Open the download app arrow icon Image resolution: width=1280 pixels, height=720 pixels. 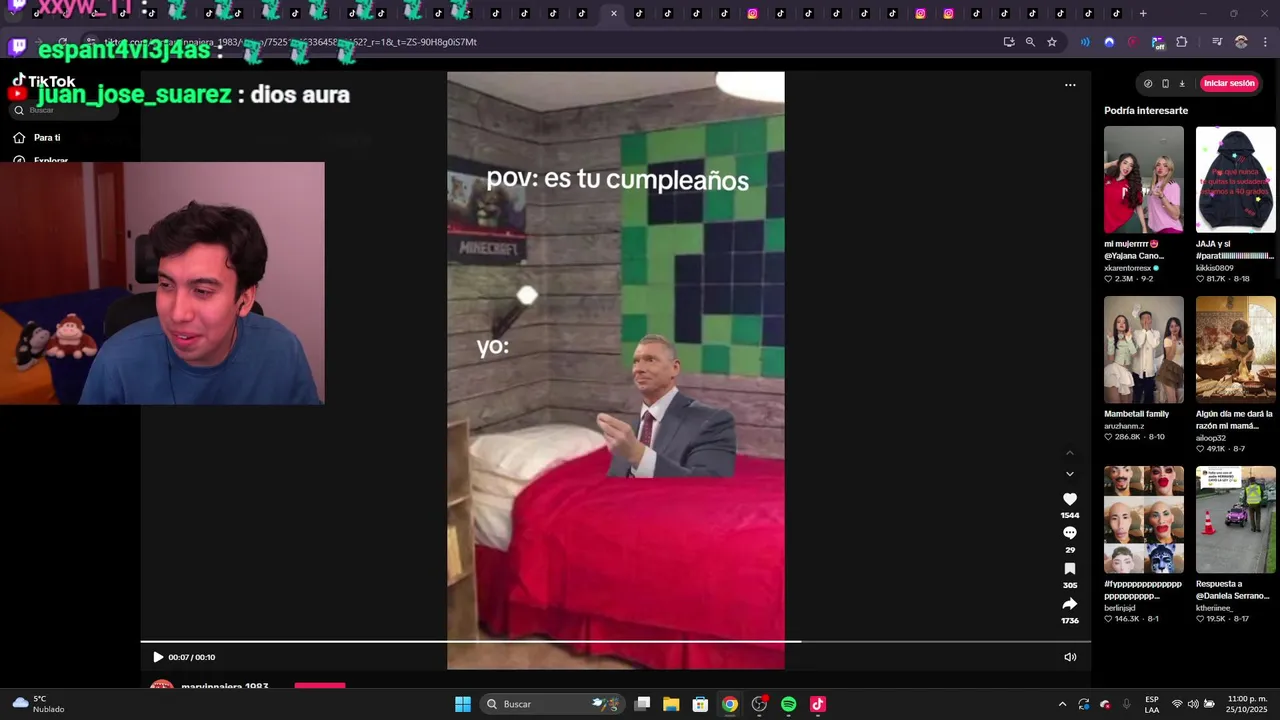[x=1181, y=84]
